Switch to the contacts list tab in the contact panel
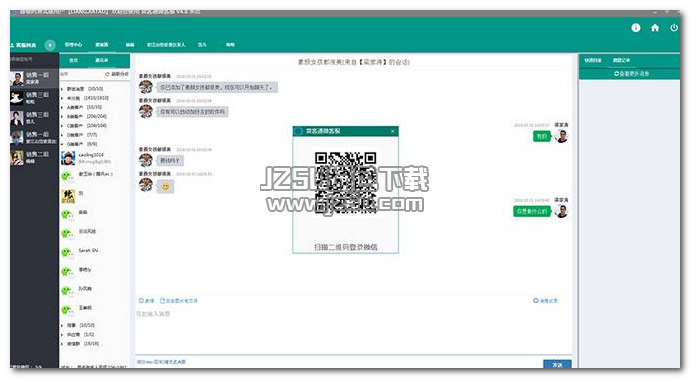691x379 pixels. point(102,60)
